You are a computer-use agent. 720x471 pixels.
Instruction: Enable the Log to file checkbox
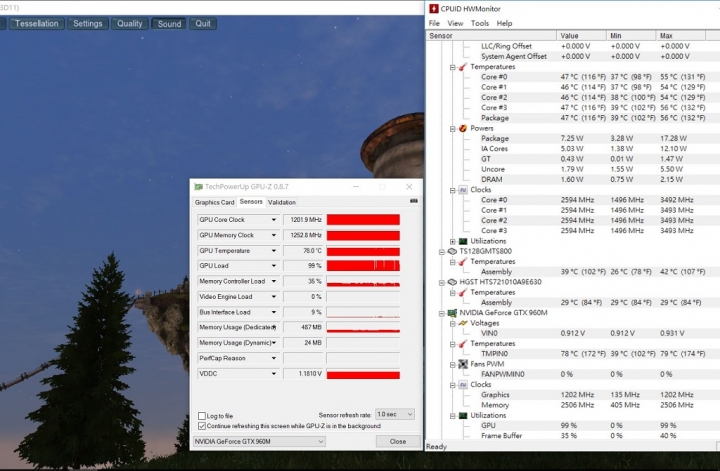(202, 416)
